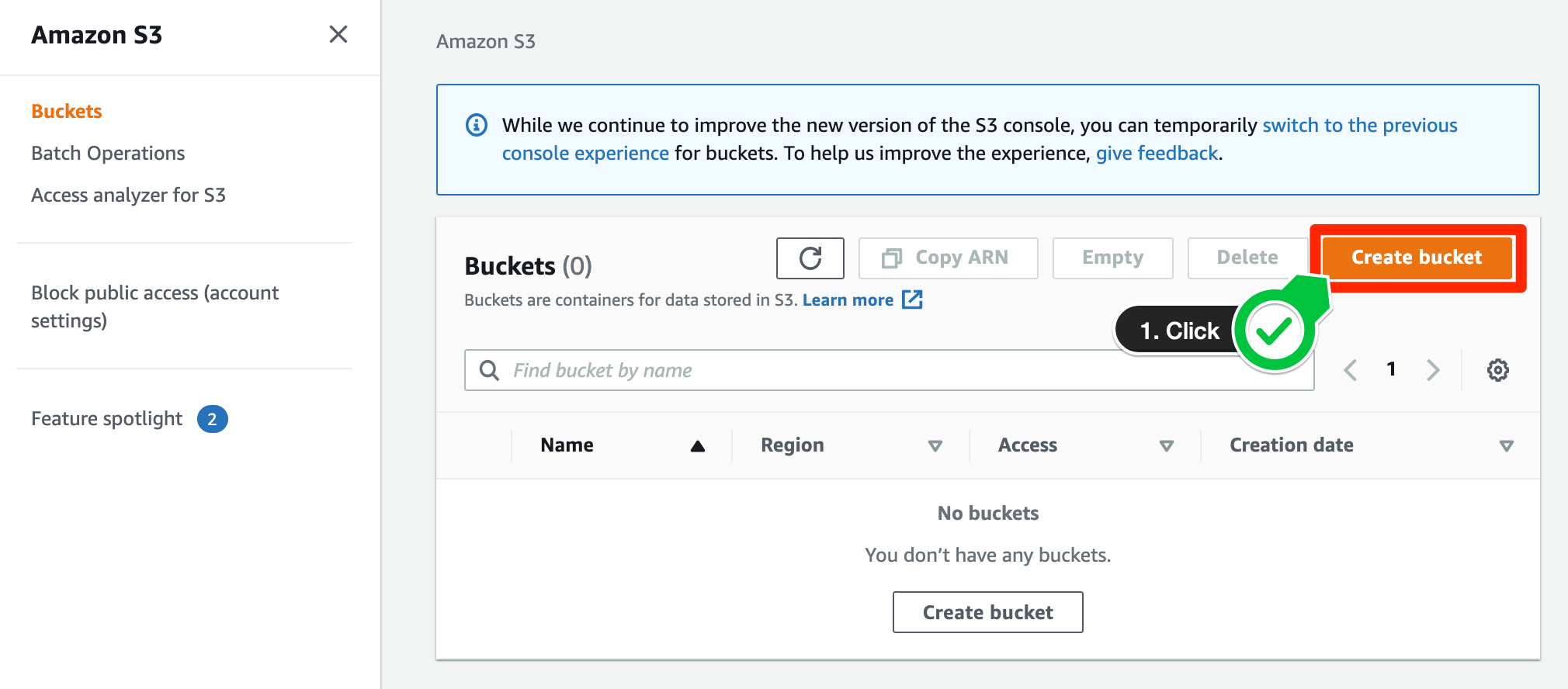Refresh the buckets list
Image resolution: width=1568 pixels, height=689 pixels.
(x=810, y=258)
